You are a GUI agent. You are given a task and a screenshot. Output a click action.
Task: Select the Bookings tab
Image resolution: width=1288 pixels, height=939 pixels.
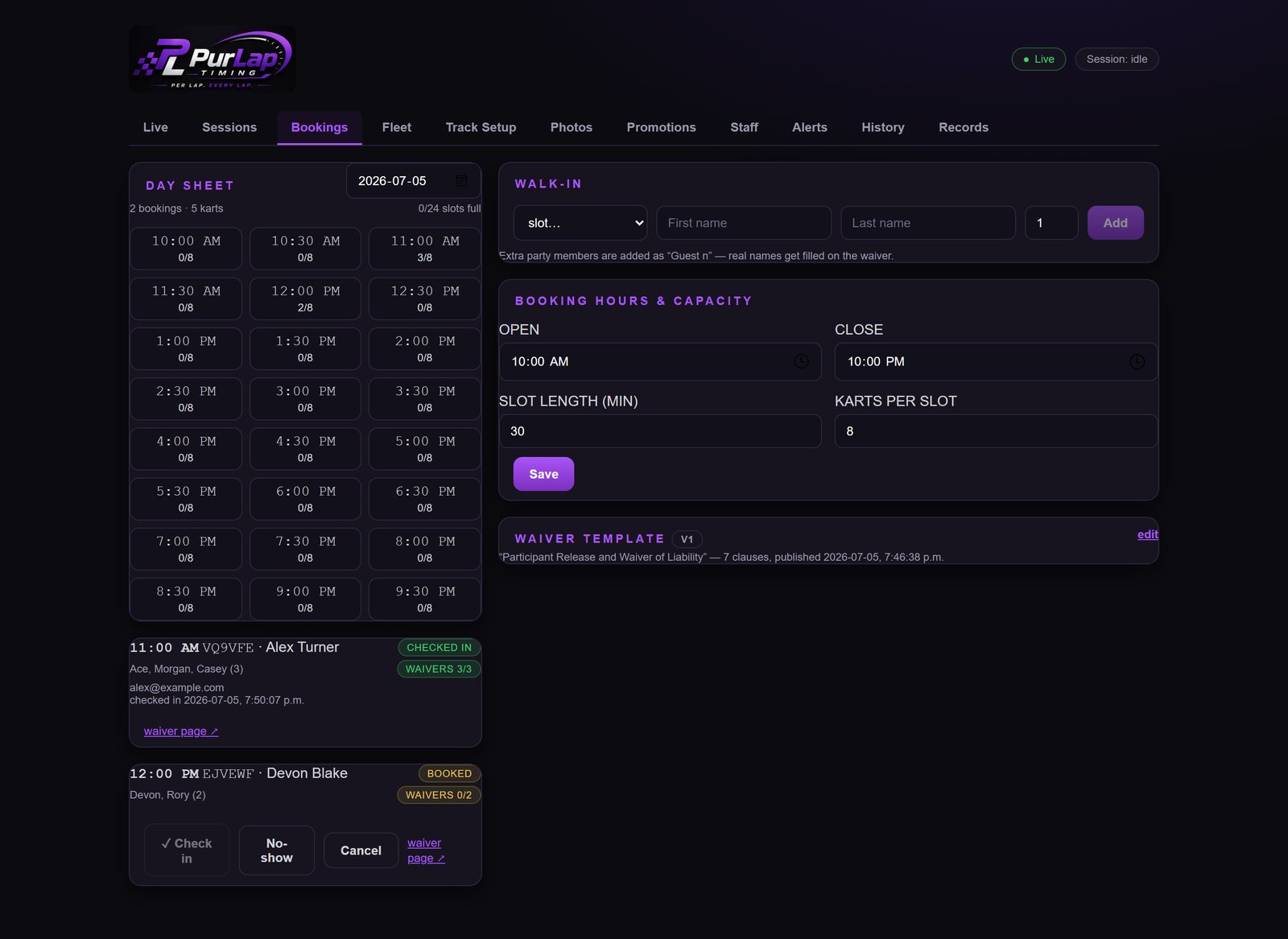click(x=320, y=127)
